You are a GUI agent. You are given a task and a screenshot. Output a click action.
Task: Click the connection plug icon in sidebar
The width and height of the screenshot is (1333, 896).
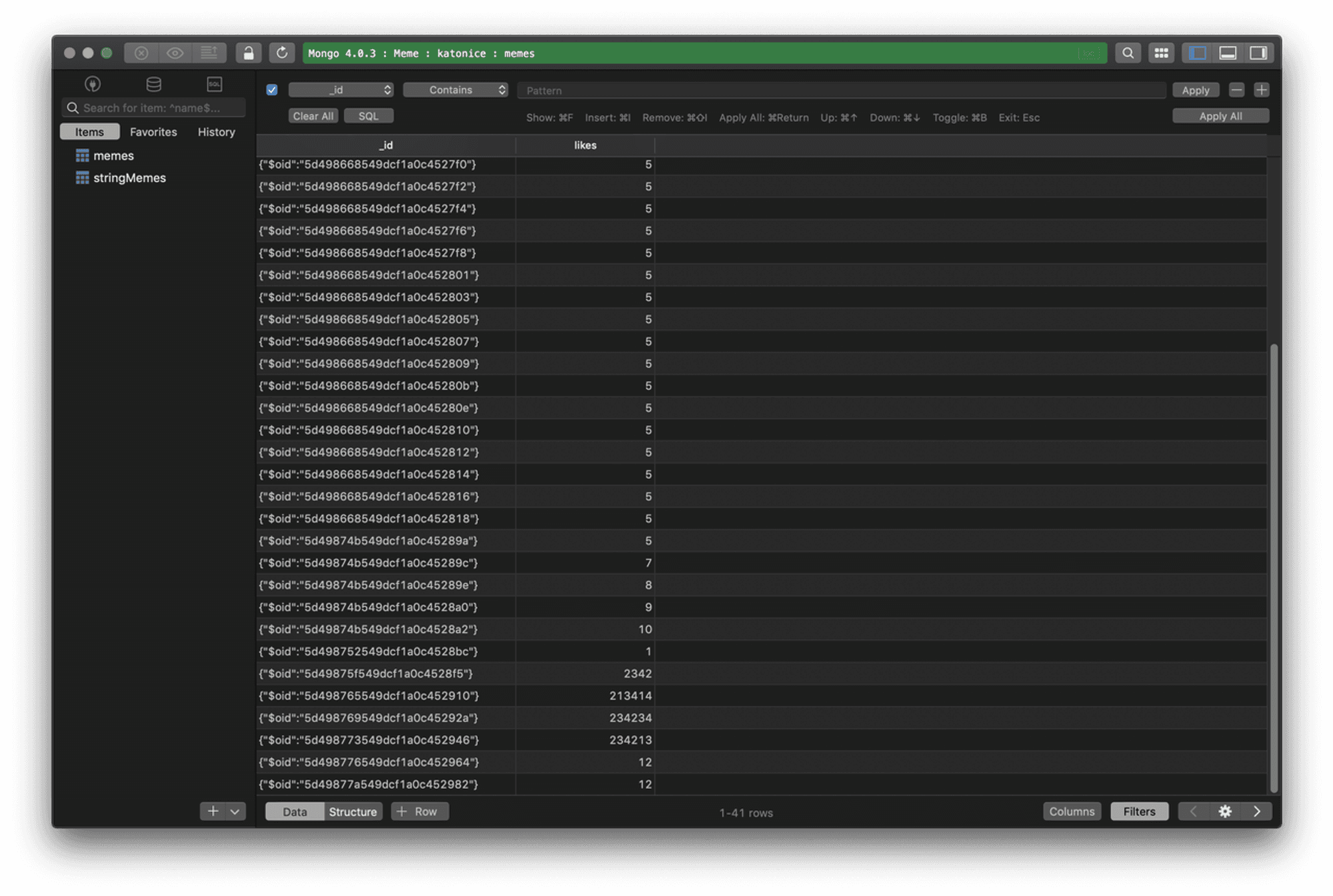[93, 84]
